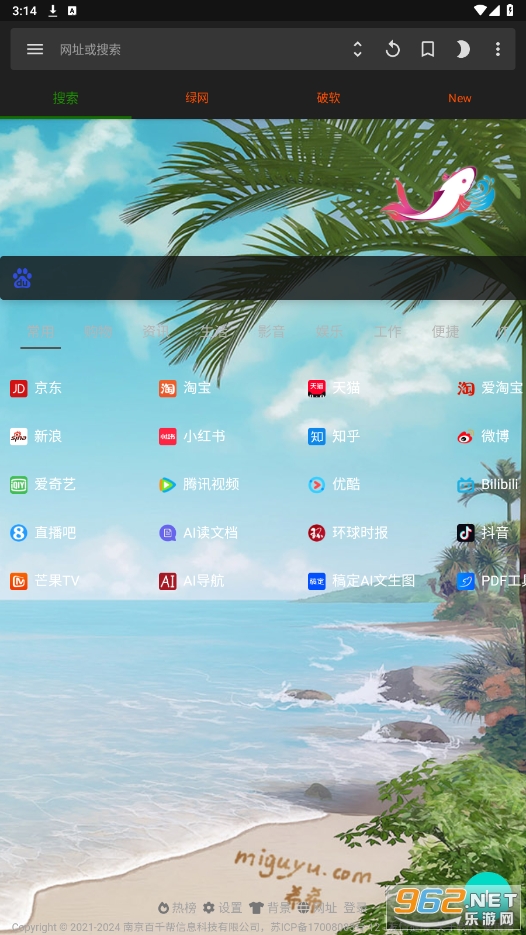Select the Baidu paw search engine icon
The height and width of the screenshot is (935, 526).
(x=22, y=278)
